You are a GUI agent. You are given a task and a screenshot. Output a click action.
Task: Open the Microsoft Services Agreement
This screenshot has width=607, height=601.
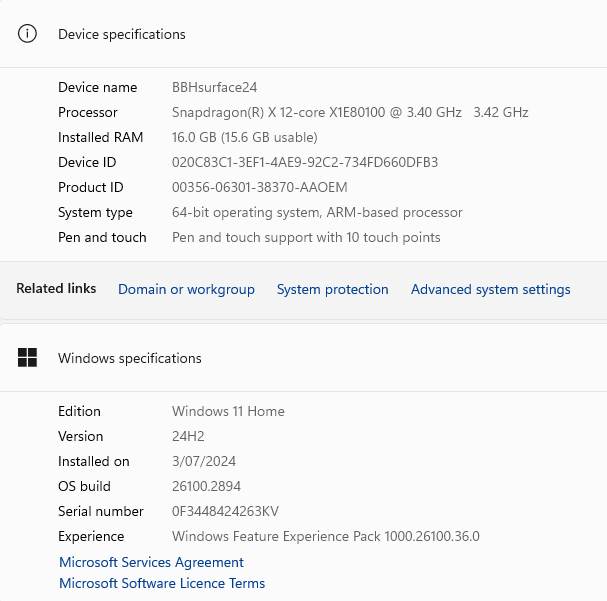pyautogui.click(x=151, y=562)
